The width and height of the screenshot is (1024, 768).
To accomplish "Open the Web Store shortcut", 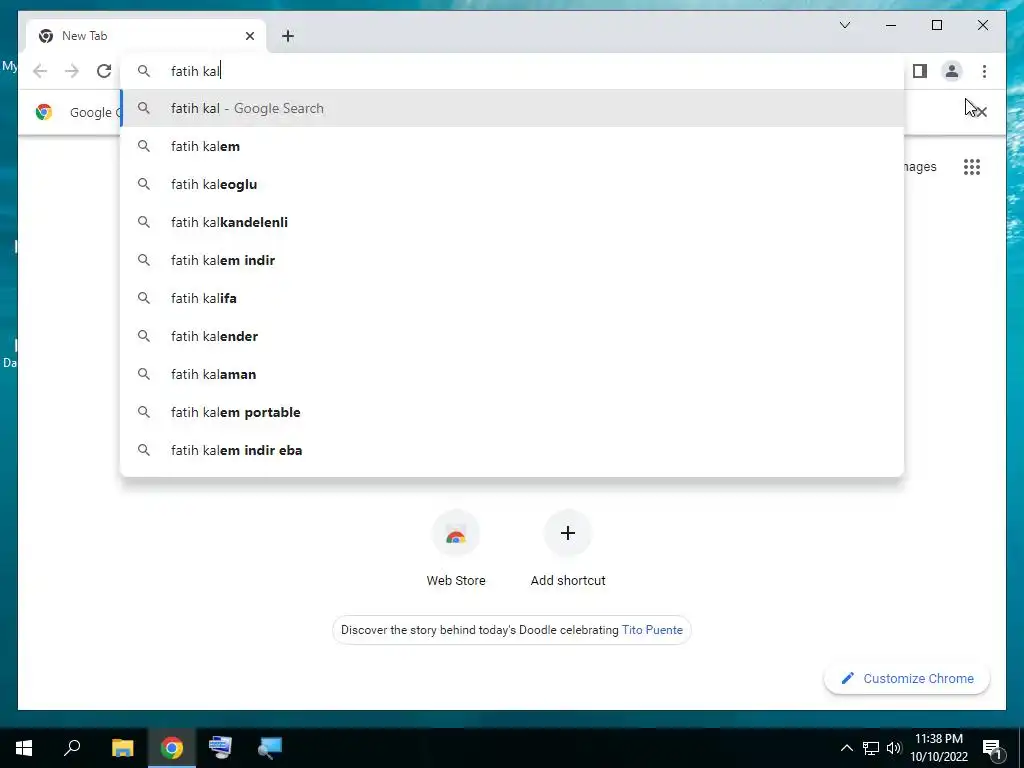I will pyautogui.click(x=456, y=550).
